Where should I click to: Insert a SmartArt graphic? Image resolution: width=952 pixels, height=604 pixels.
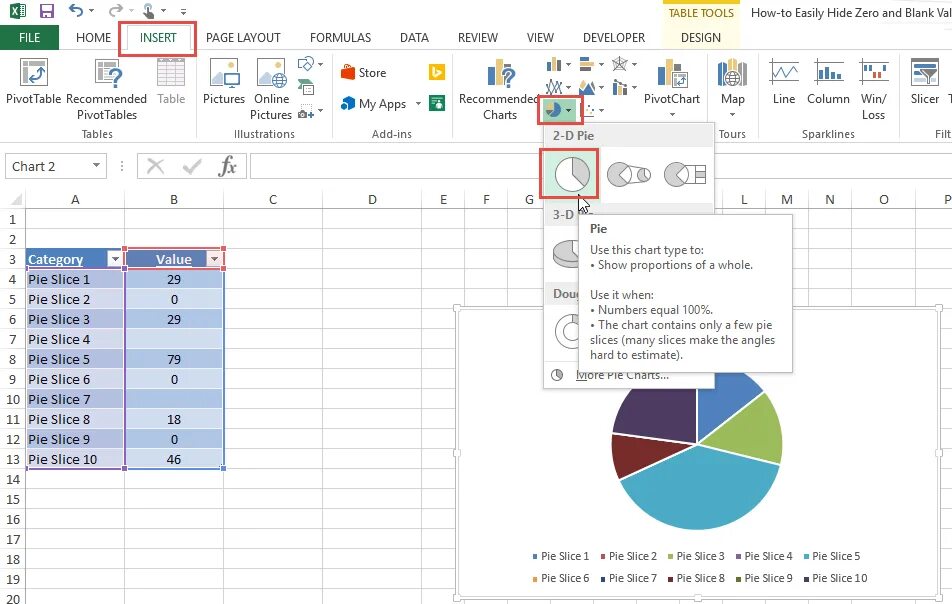coord(306,87)
